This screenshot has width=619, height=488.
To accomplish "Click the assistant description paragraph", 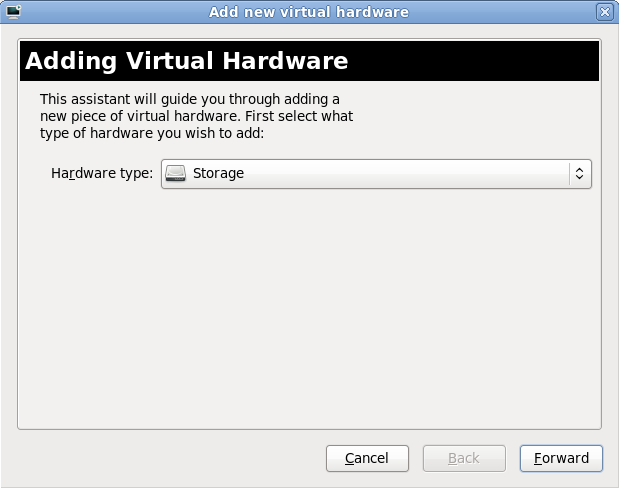I will pos(196,116).
